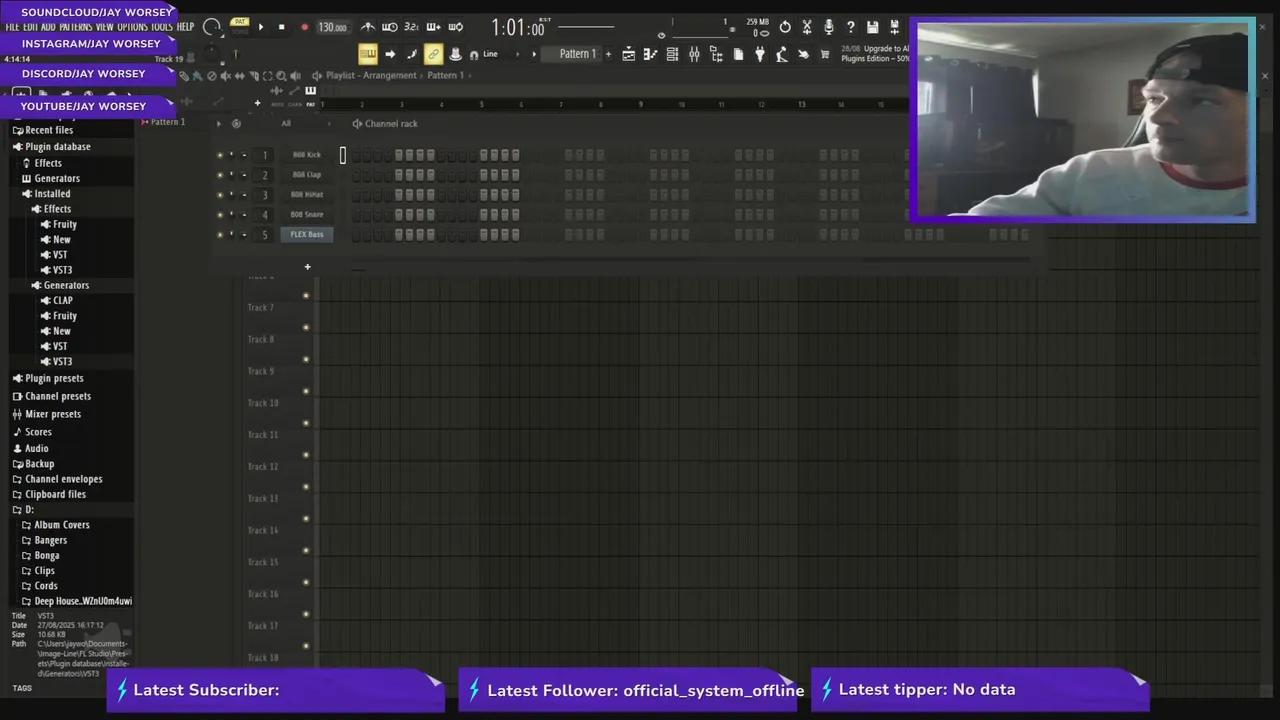Select the playlist slip tool icon

(239, 76)
